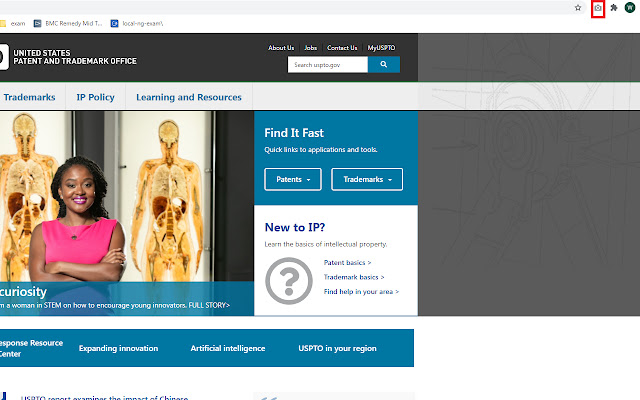Viewport: 640px width, 400px height.
Task: Click the large question mark icon
Action: coord(289,281)
